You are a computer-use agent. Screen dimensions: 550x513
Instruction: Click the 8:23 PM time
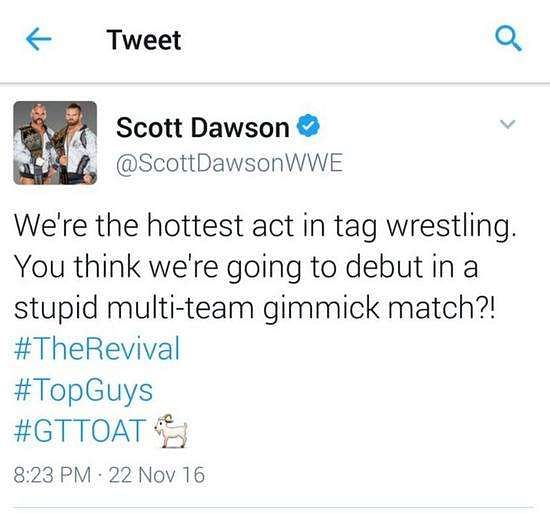coord(52,475)
